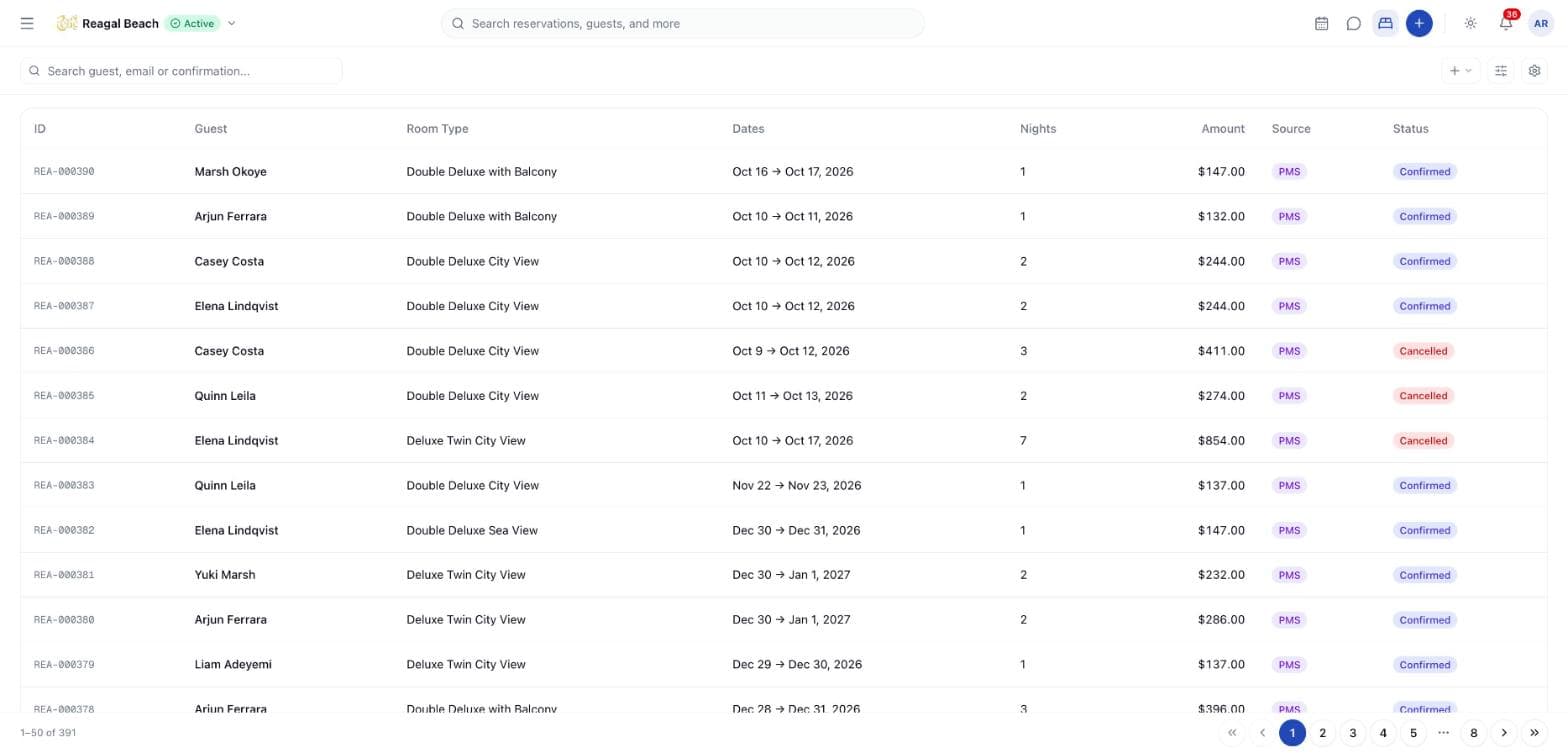Click the blue plus create button
The width and height of the screenshot is (1568, 753).
point(1418,23)
